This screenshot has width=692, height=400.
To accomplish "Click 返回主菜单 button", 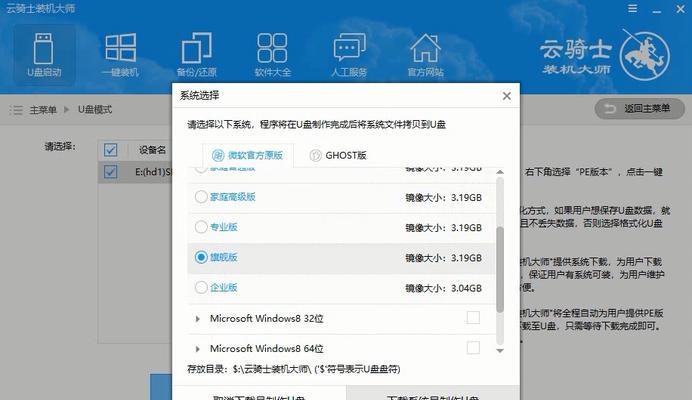I will point(639,109).
